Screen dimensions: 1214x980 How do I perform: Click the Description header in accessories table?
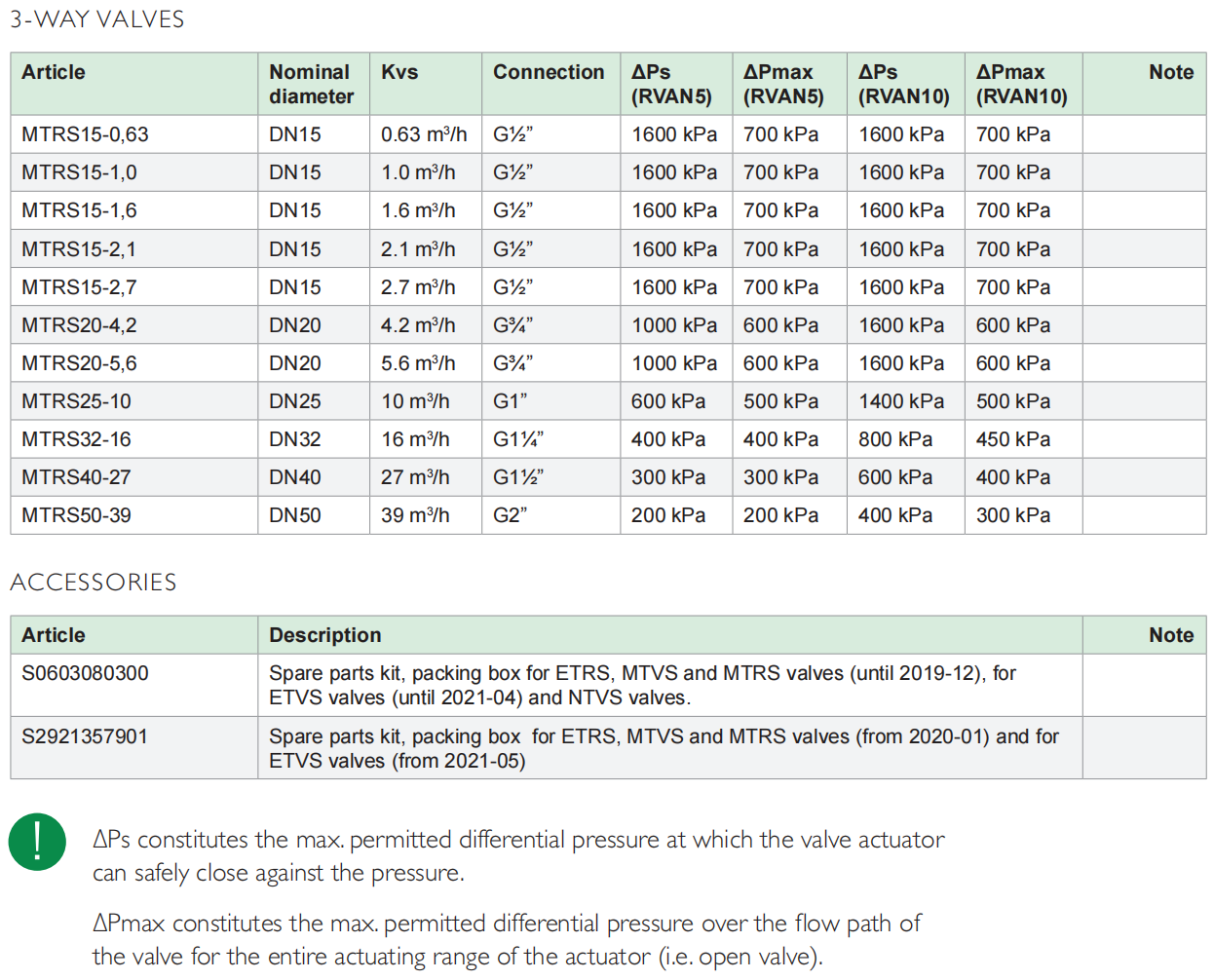(x=325, y=635)
